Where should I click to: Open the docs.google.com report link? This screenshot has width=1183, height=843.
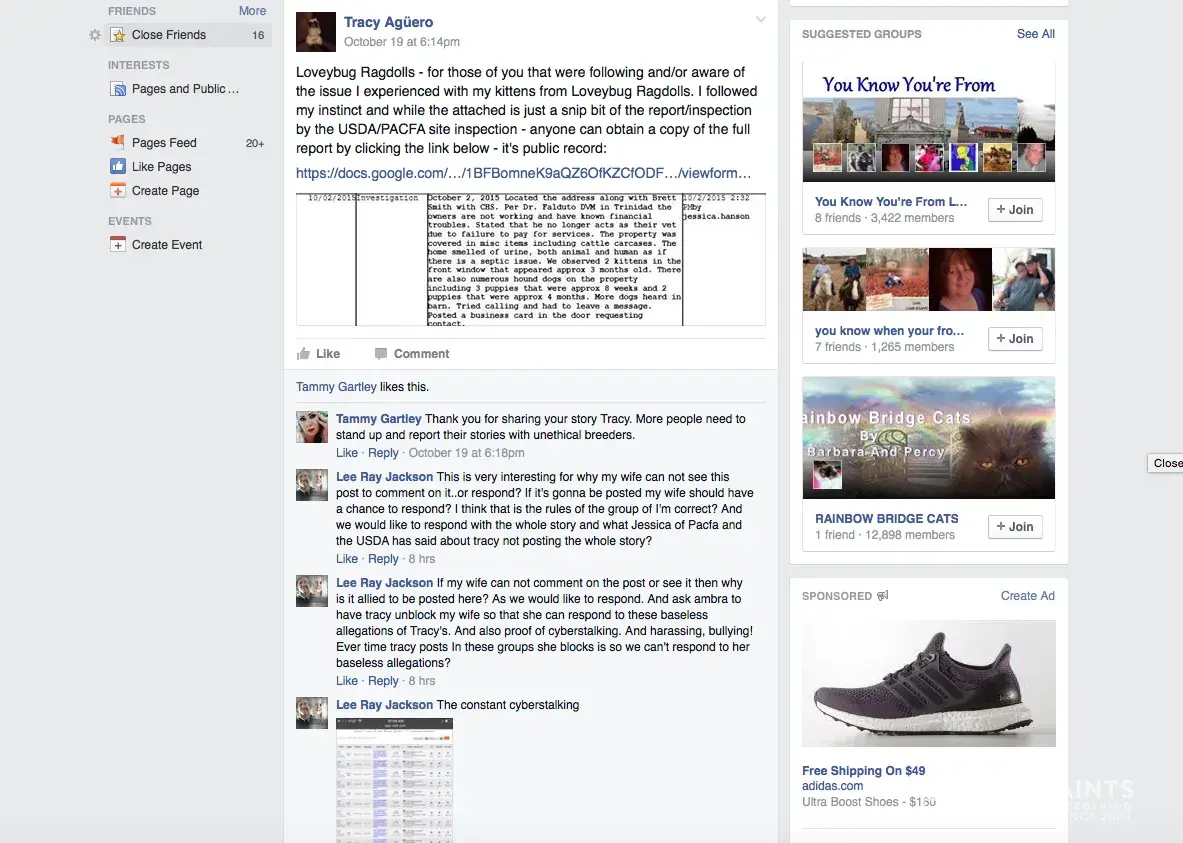pyautogui.click(x=523, y=173)
